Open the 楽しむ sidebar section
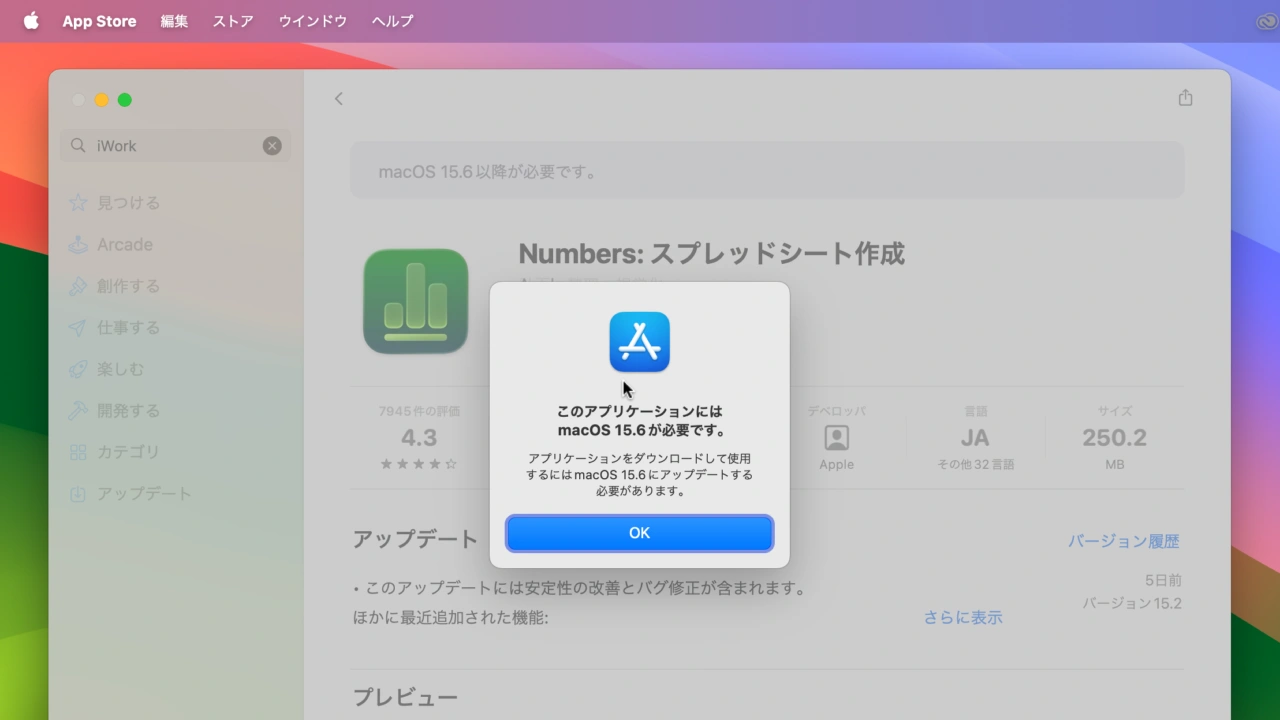The width and height of the screenshot is (1280, 720). pos(117,369)
